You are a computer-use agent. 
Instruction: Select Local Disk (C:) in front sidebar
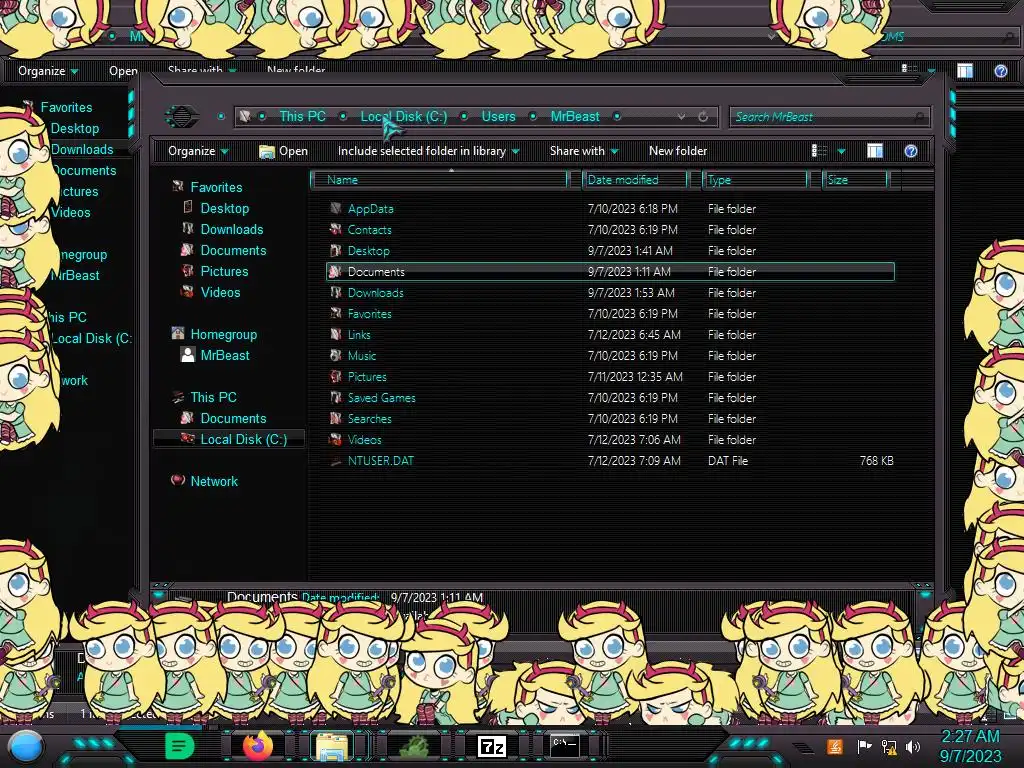tap(244, 439)
